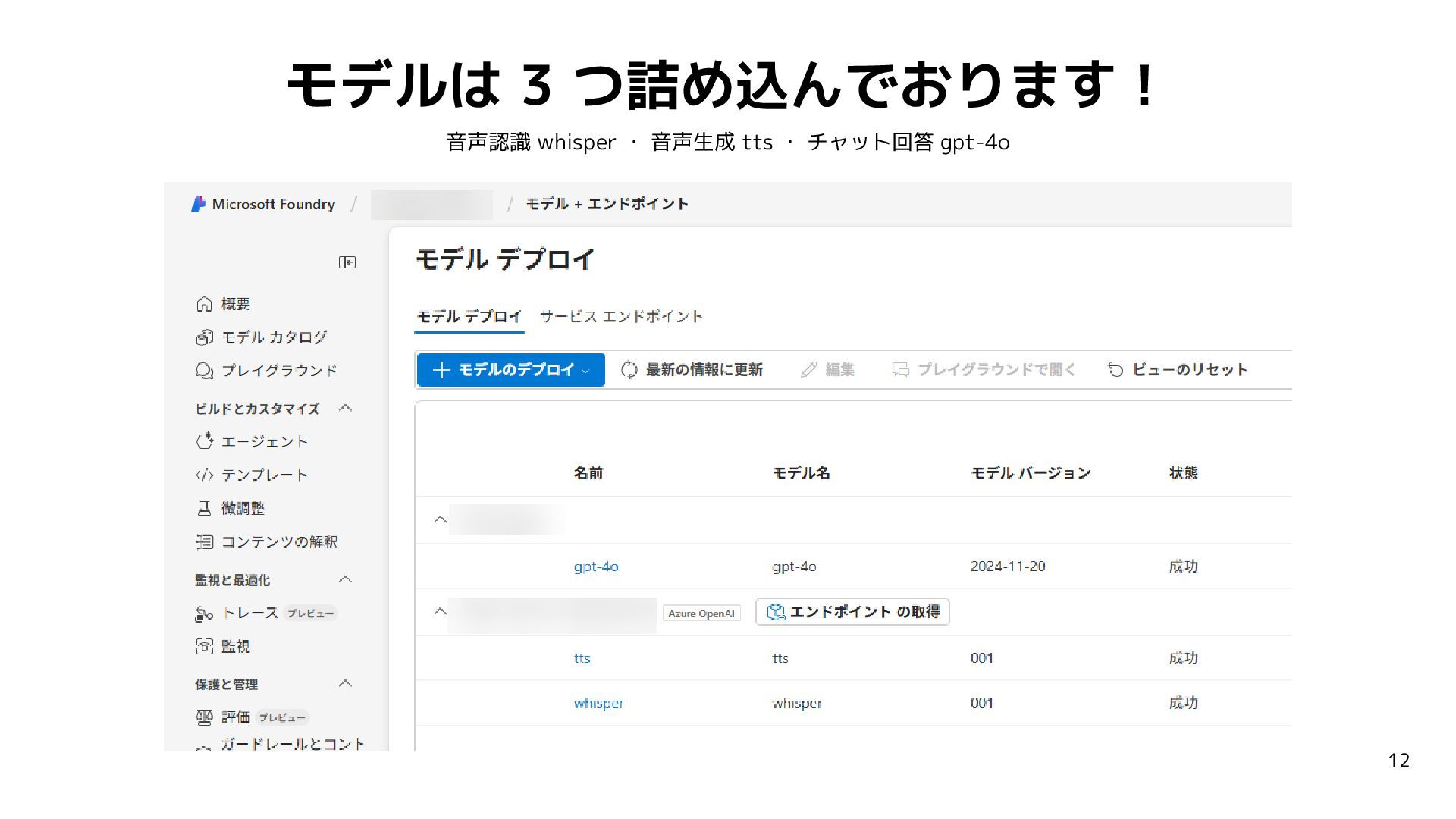This screenshot has width=1456, height=819.
Task: Open プレイグラウンド in the sidebar
Action: tap(278, 370)
